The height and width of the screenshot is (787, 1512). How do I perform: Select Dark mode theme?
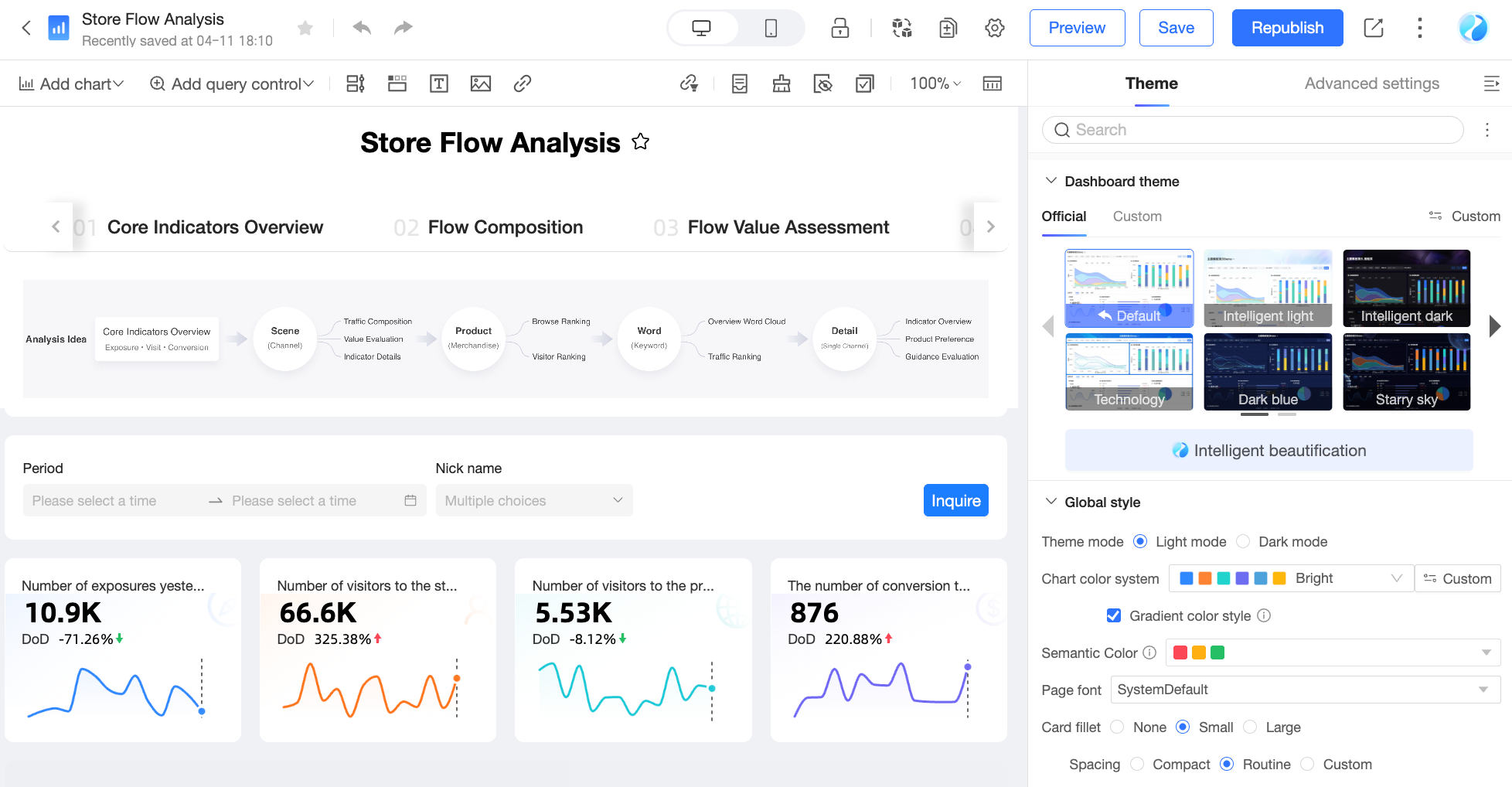(x=1243, y=542)
